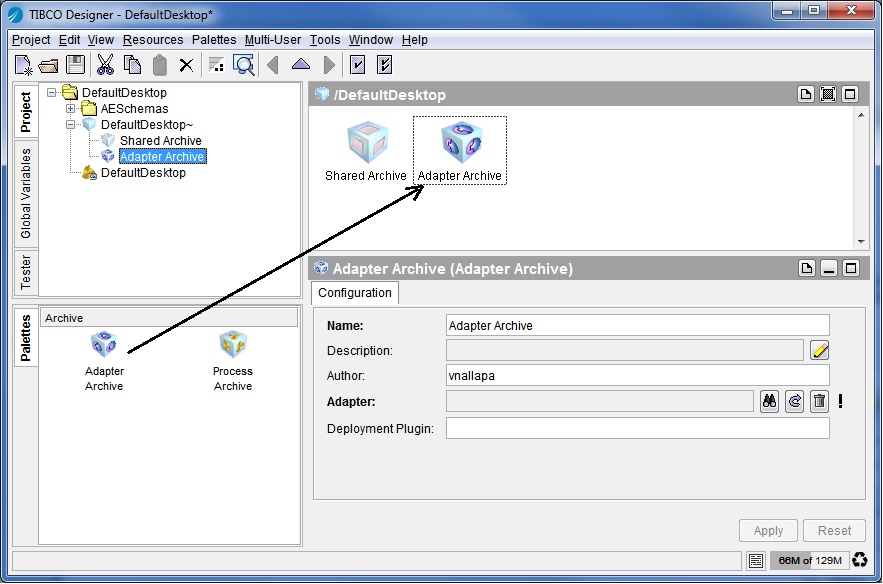This screenshot has width=883, height=584.
Task: Click the Apply button
Action: (768, 530)
